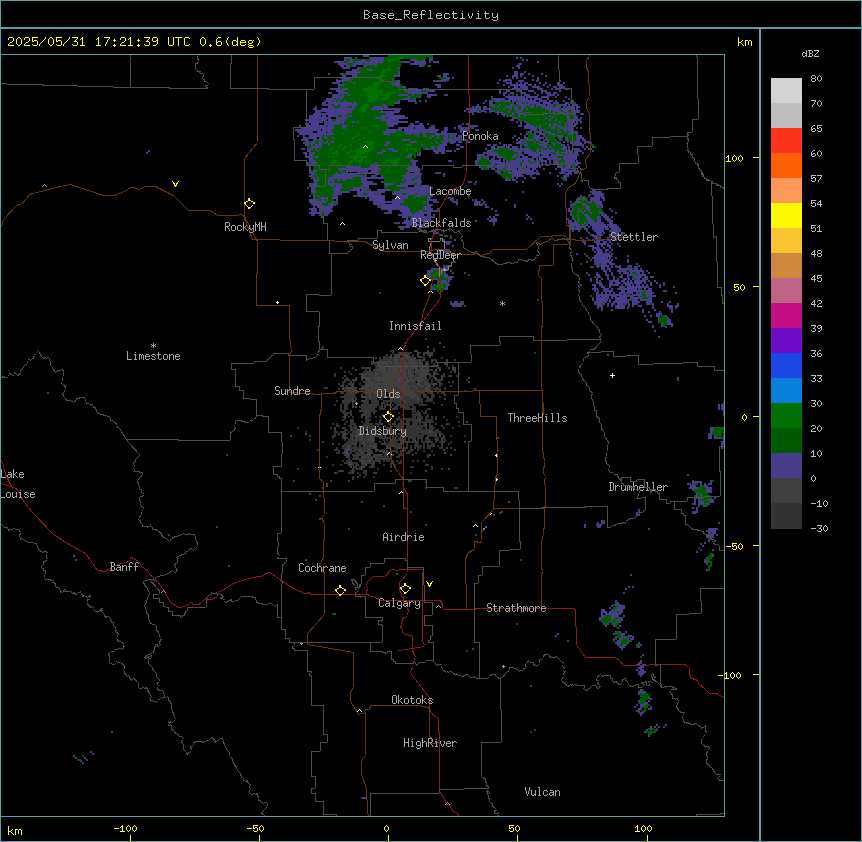This screenshot has width=862, height=842.
Task: Click the Vulcan town label
Action: 542,792
